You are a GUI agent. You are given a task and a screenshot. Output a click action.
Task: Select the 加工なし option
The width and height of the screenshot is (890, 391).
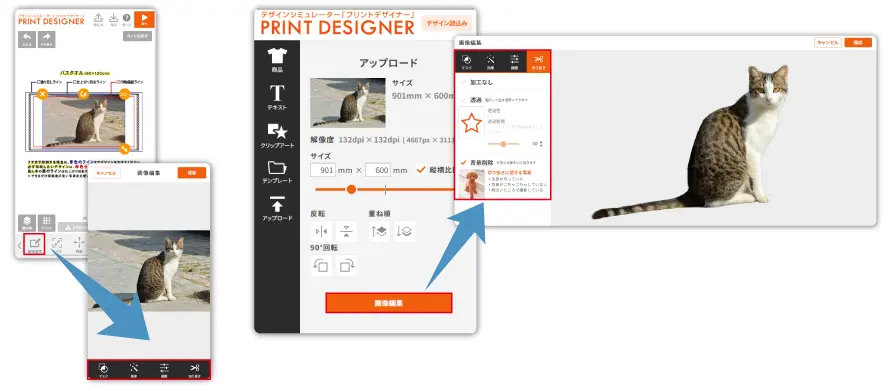click(x=482, y=82)
